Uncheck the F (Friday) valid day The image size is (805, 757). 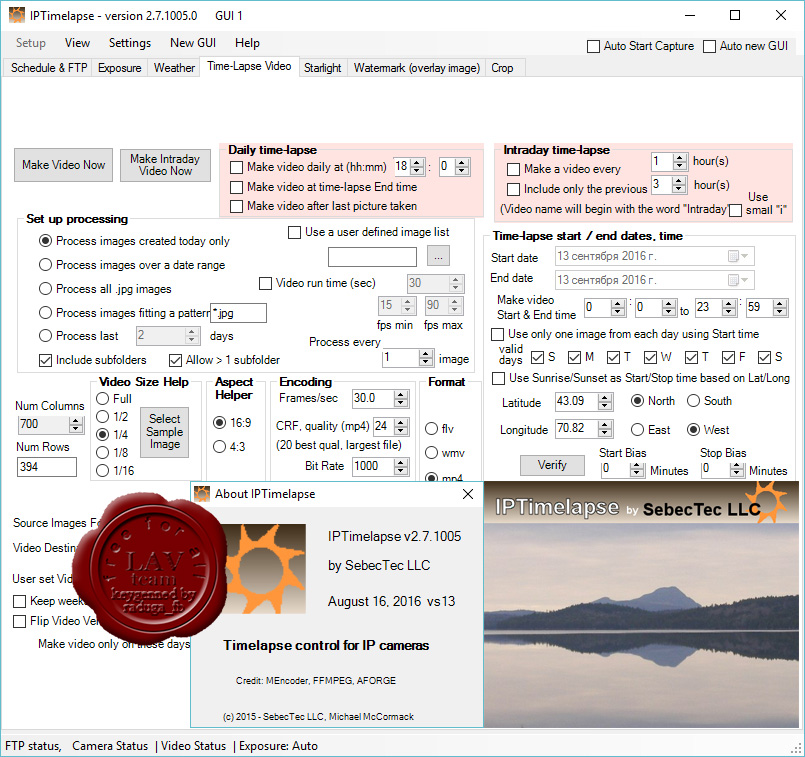[728, 357]
